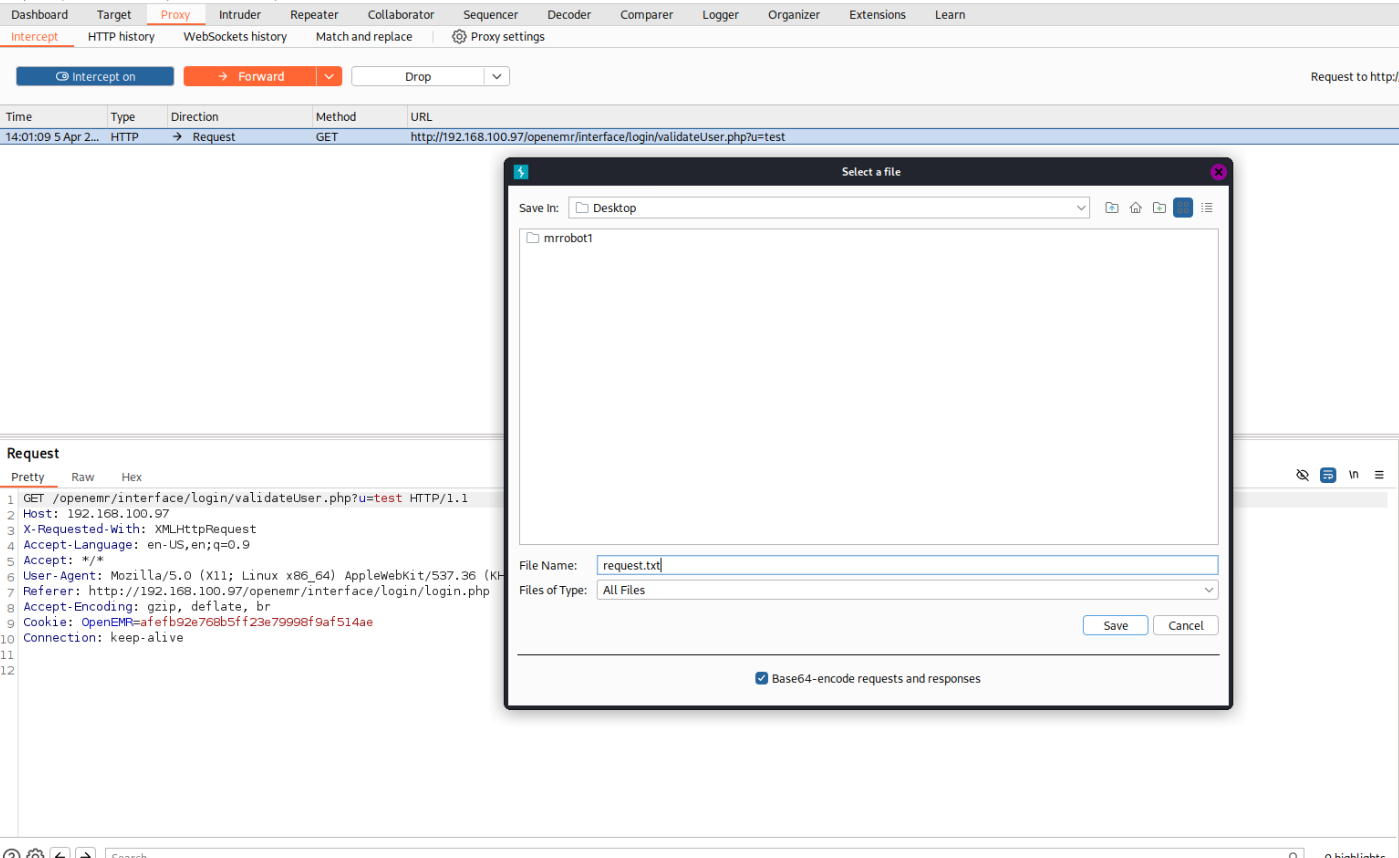Image resolution: width=1399 pixels, height=858 pixels.
Task: Open the Decoder tab
Action: pos(569,15)
